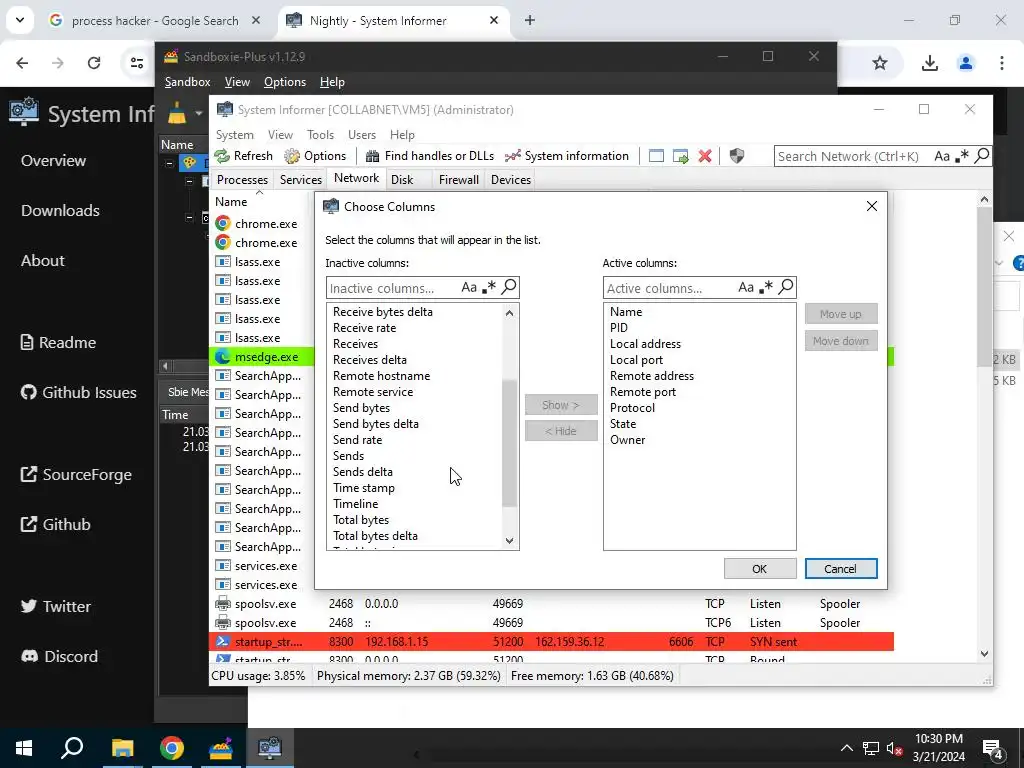Viewport: 1024px width, 768px height.
Task: Click the Move down button
Action: [840, 341]
